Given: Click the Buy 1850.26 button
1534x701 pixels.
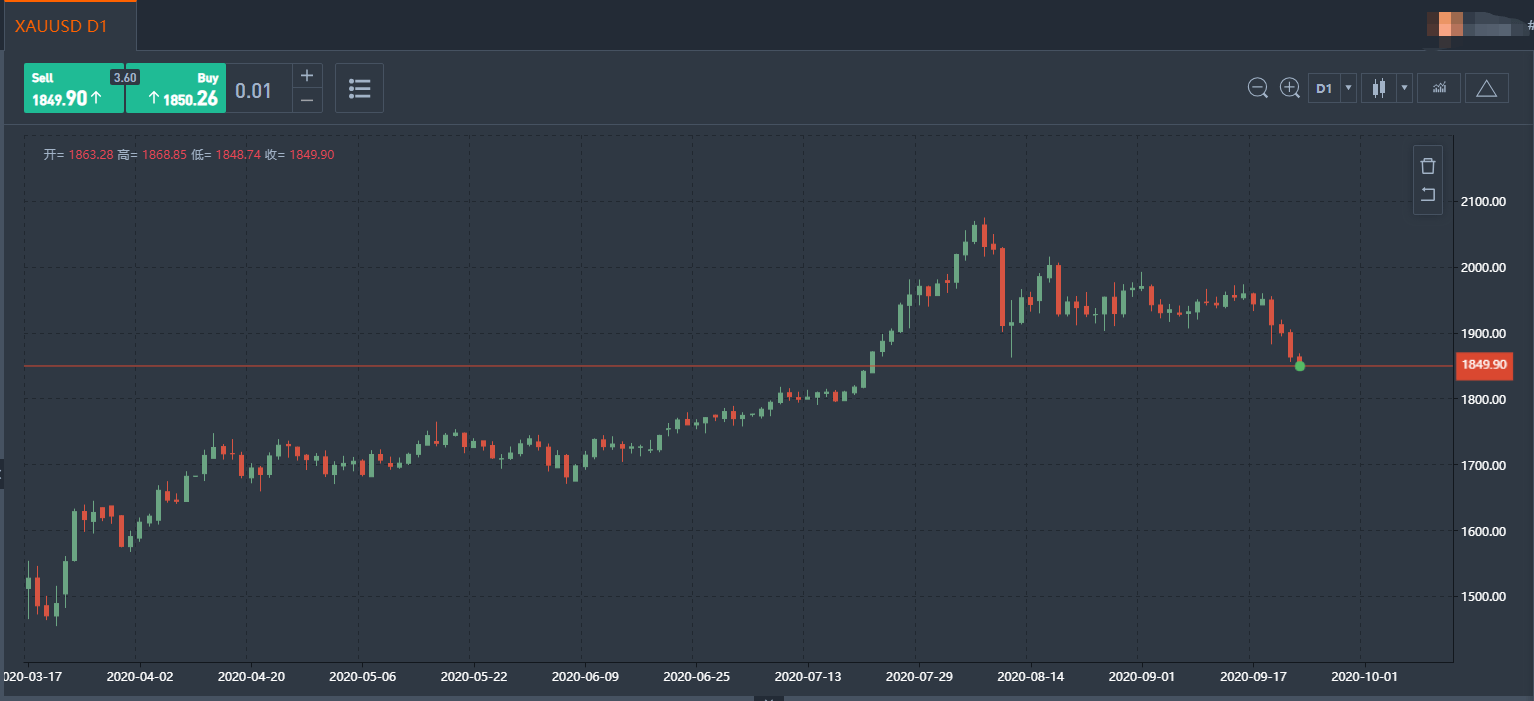Looking at the screenshot, I should click(176, 88).
